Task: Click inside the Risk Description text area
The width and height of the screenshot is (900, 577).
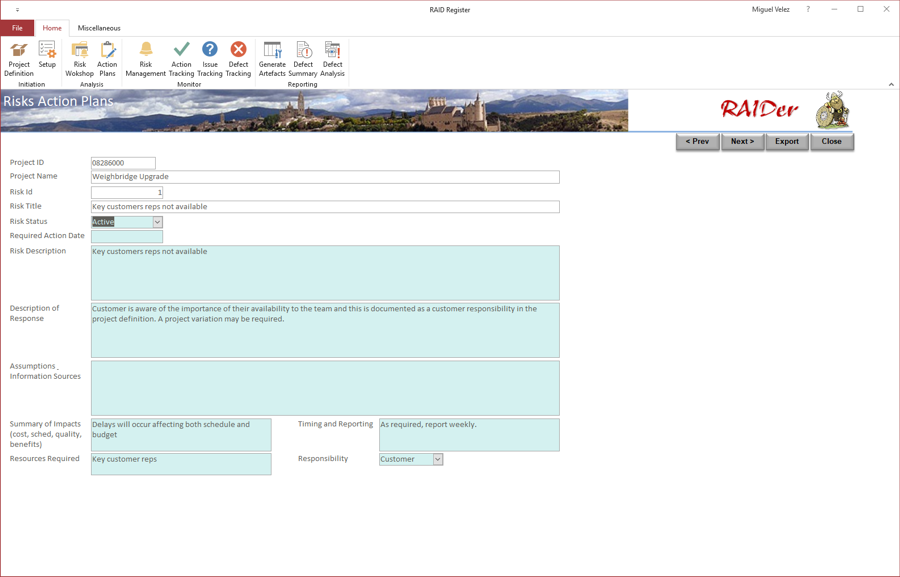Action: coord(325,273)
